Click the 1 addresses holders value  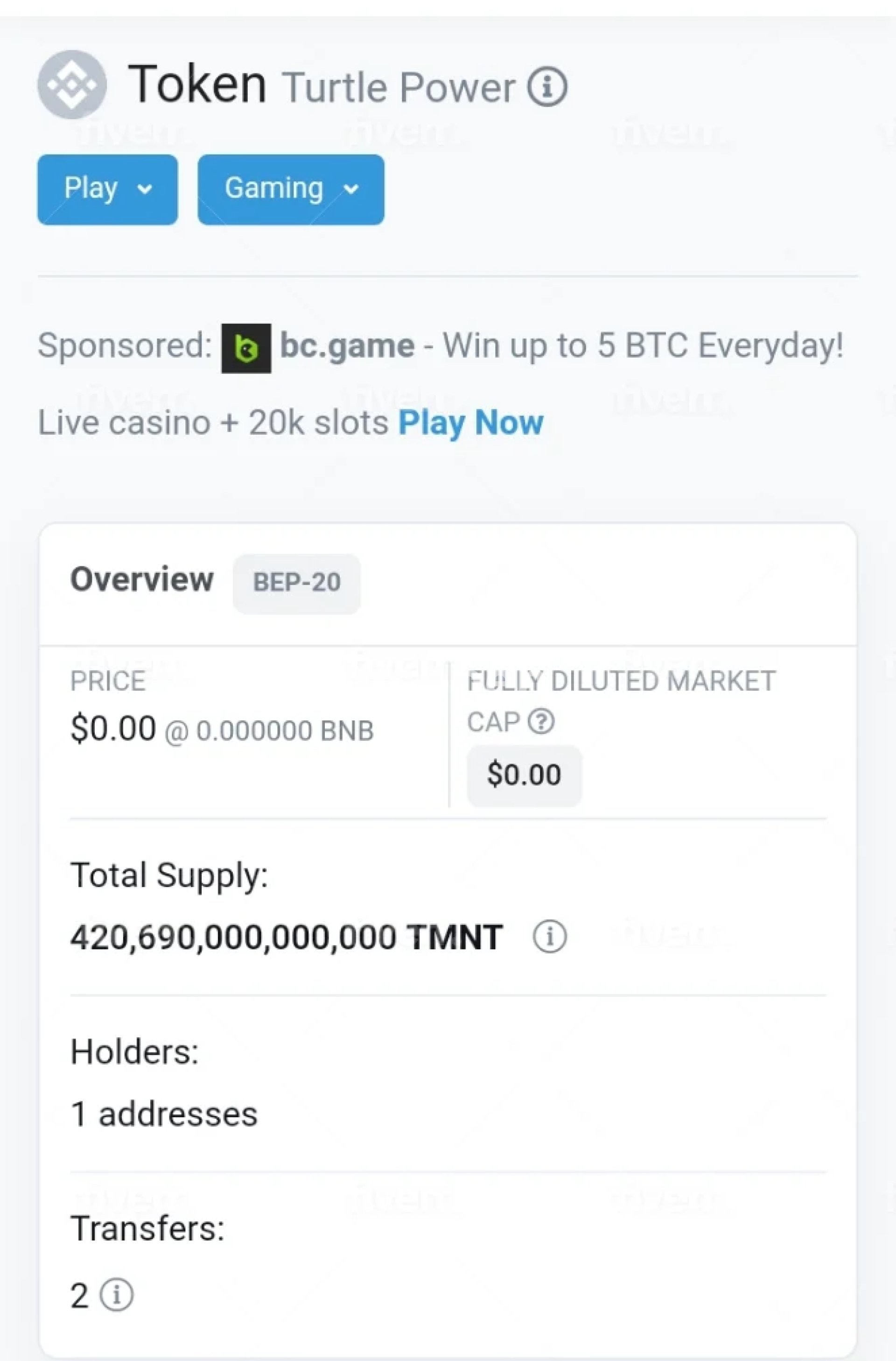tap(164, 1114)
